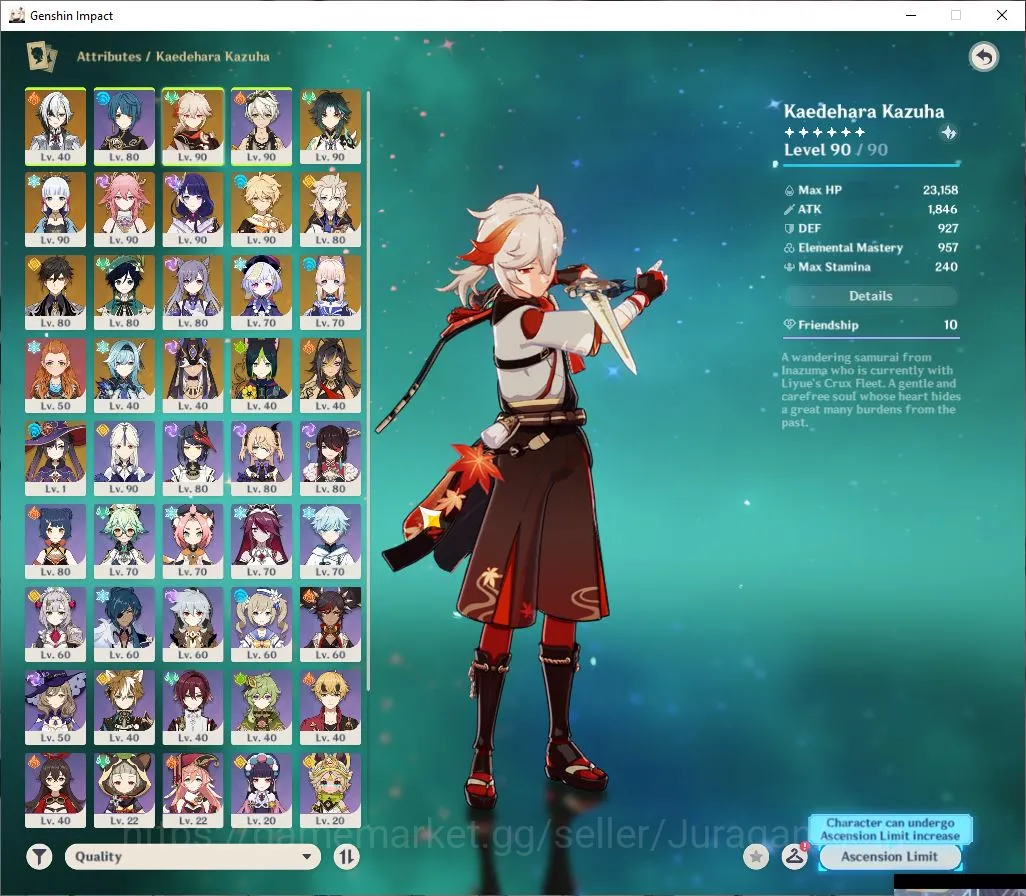Open the constellation sparkle icon beside level

(x=948, y=133)
